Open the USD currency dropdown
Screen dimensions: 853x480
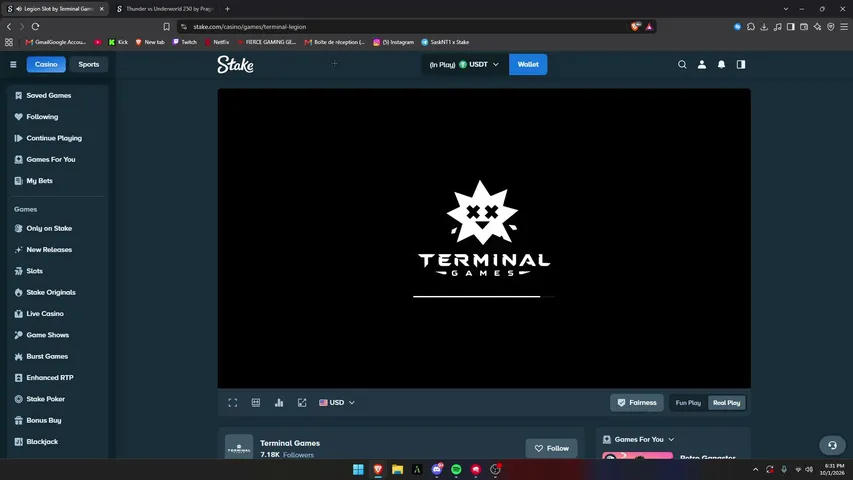point(337,403)
